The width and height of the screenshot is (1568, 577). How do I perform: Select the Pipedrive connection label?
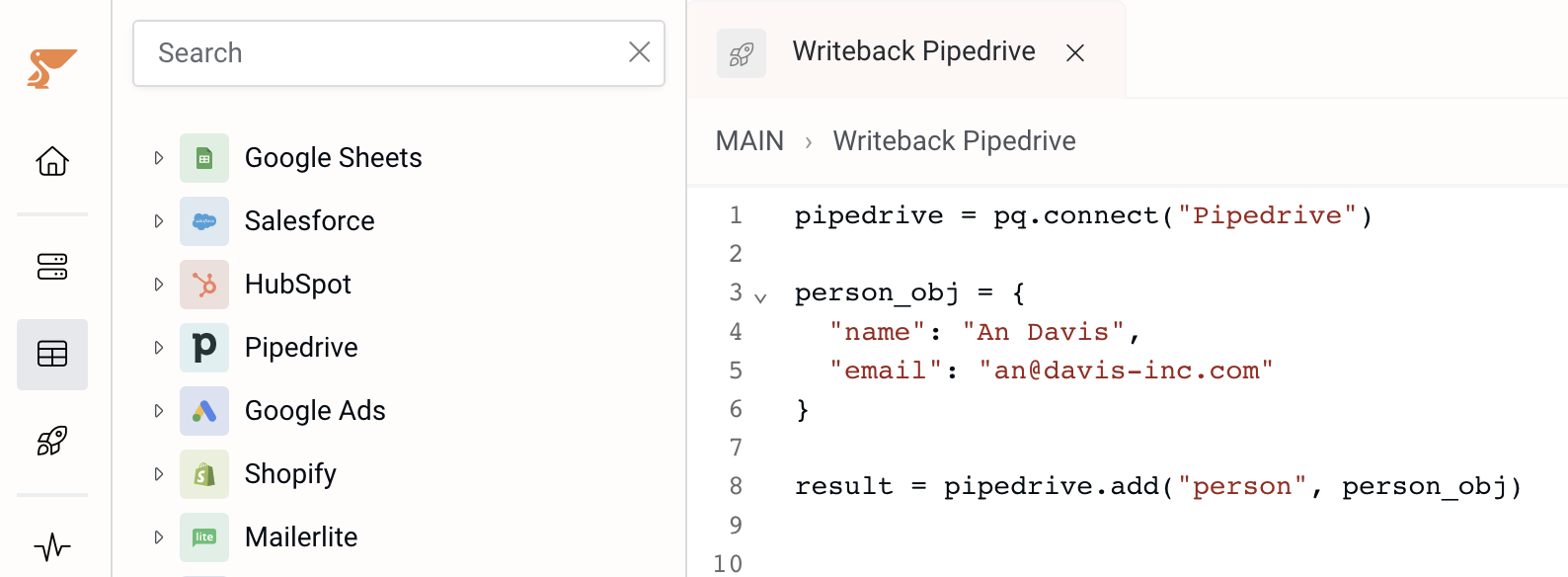(301, 348)
